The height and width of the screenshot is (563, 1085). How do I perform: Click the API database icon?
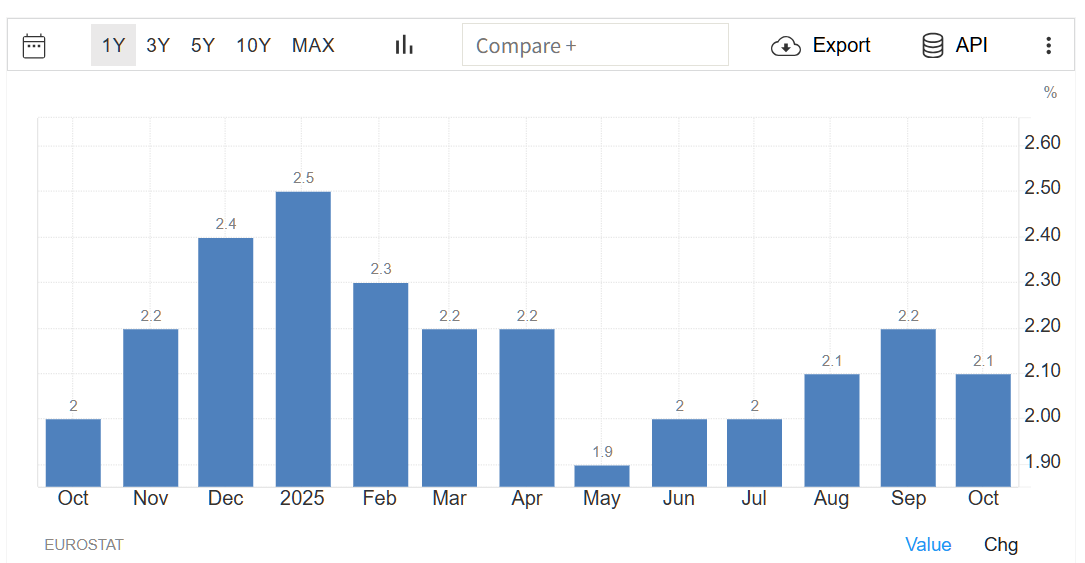tap(932, 46)
